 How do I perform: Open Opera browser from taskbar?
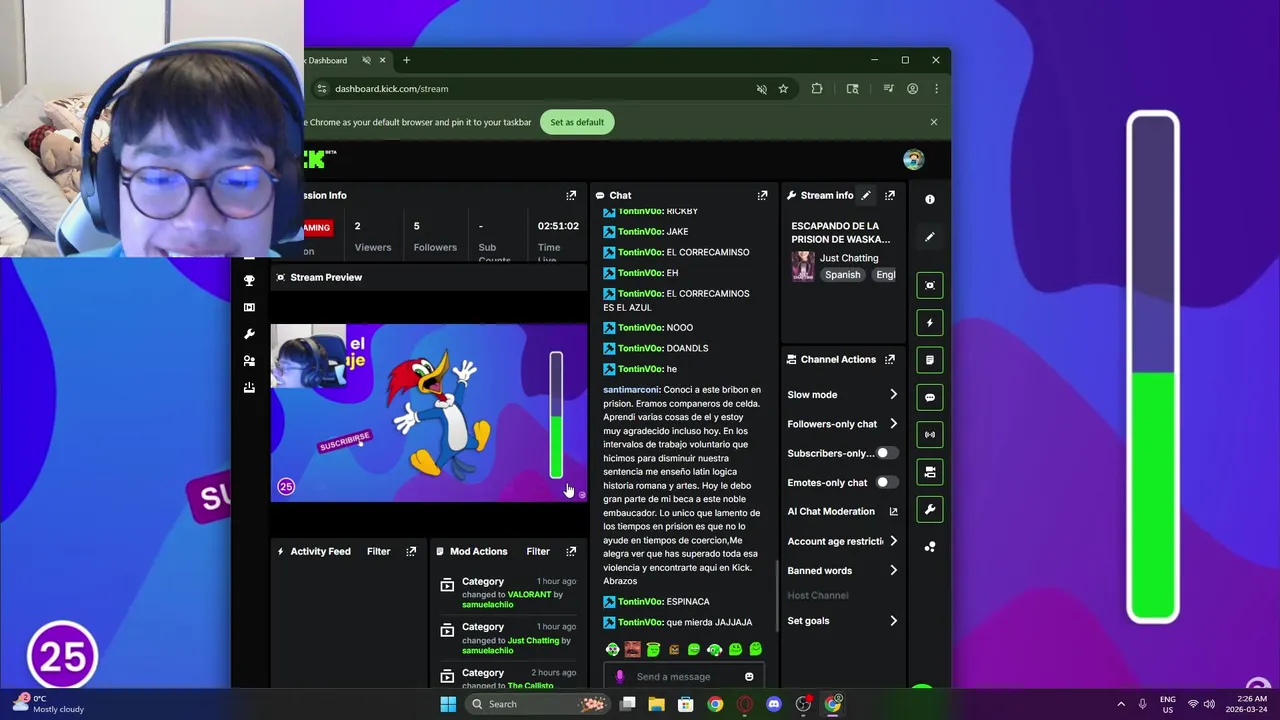click(x=744, y=704)
